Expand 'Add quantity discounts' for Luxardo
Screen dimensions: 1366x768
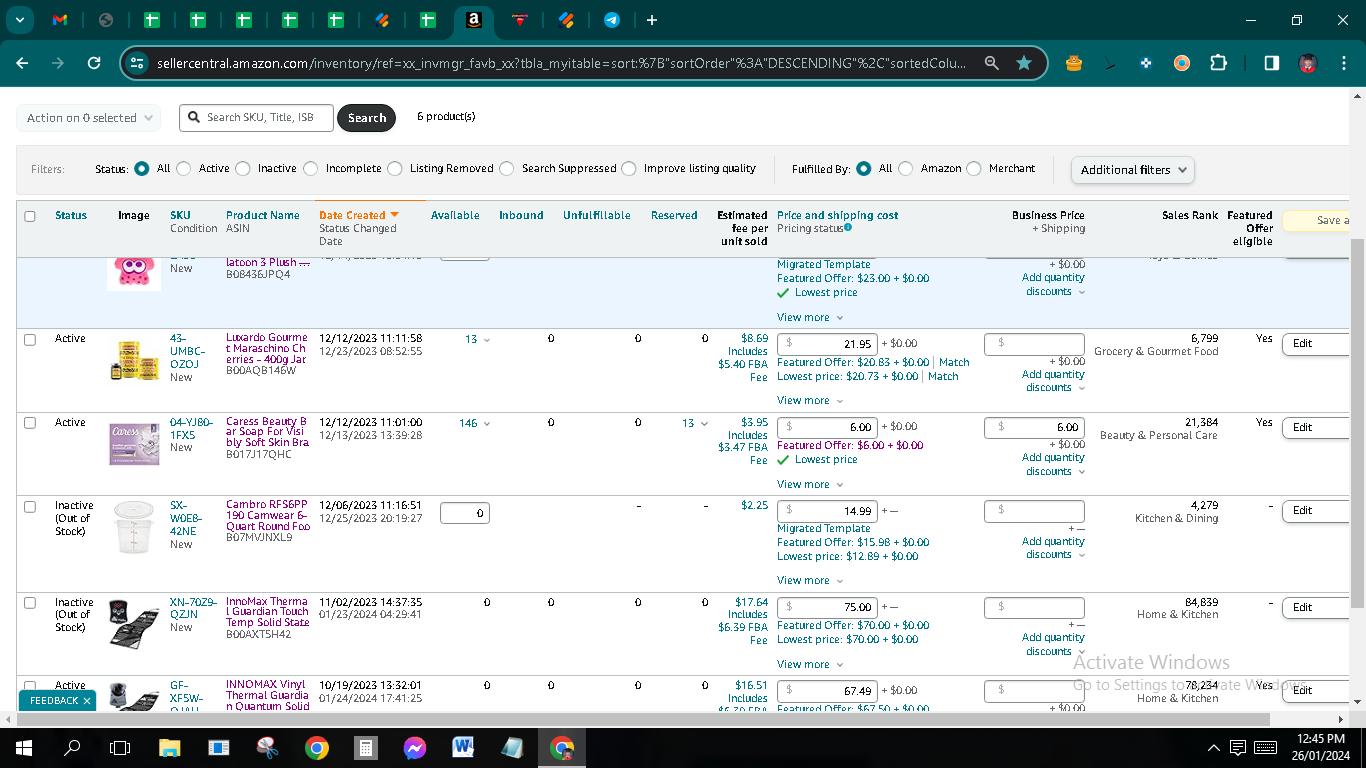pos(1053,381)
